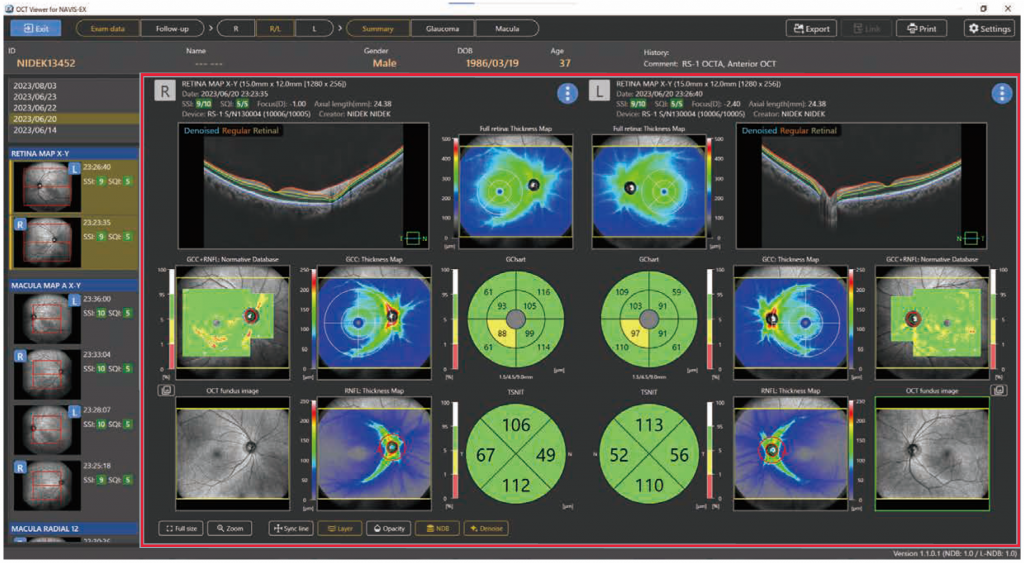Click right eye GCC+RNFL Normative Database map
The image size is (1024, 563).
pyautogui.click(x=232, y=323)
